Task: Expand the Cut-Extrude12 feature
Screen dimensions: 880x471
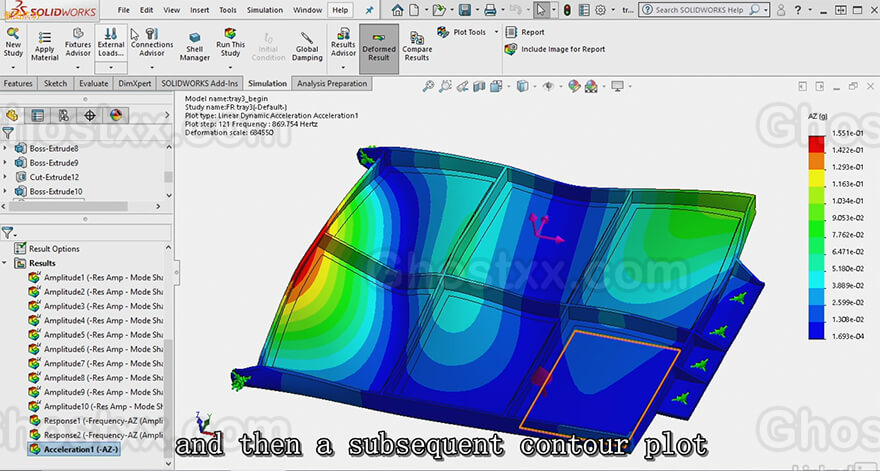Action: click(6, 177)
